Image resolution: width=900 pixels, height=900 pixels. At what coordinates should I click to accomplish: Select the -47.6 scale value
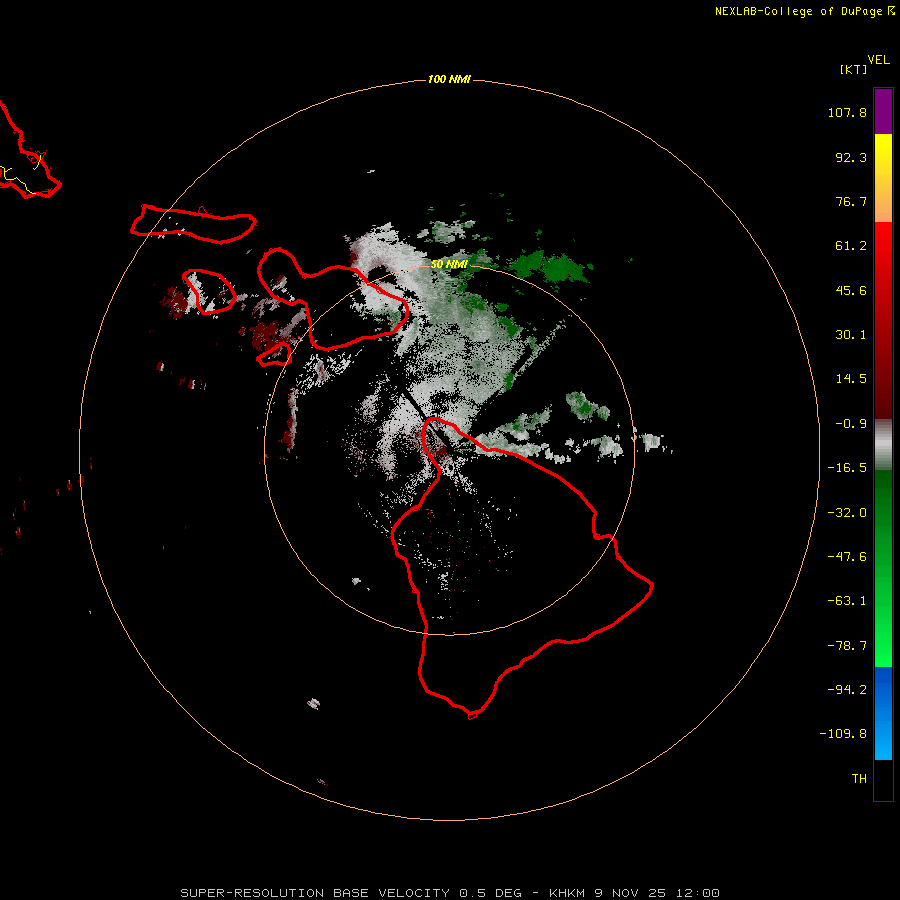(847, 557)
